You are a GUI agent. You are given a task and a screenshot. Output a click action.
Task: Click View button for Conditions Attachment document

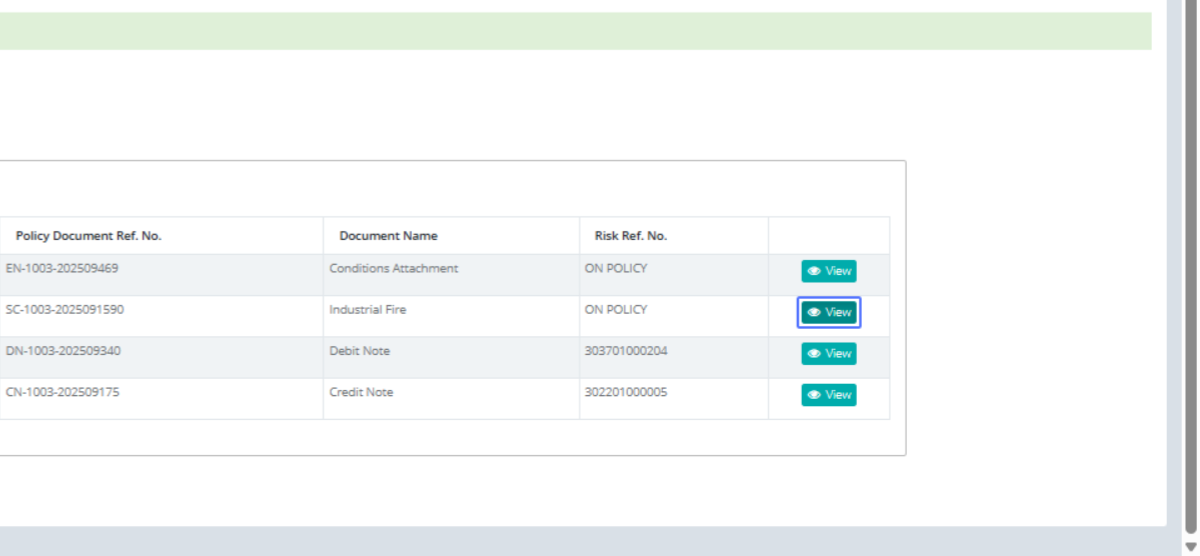tap(828, 271)
